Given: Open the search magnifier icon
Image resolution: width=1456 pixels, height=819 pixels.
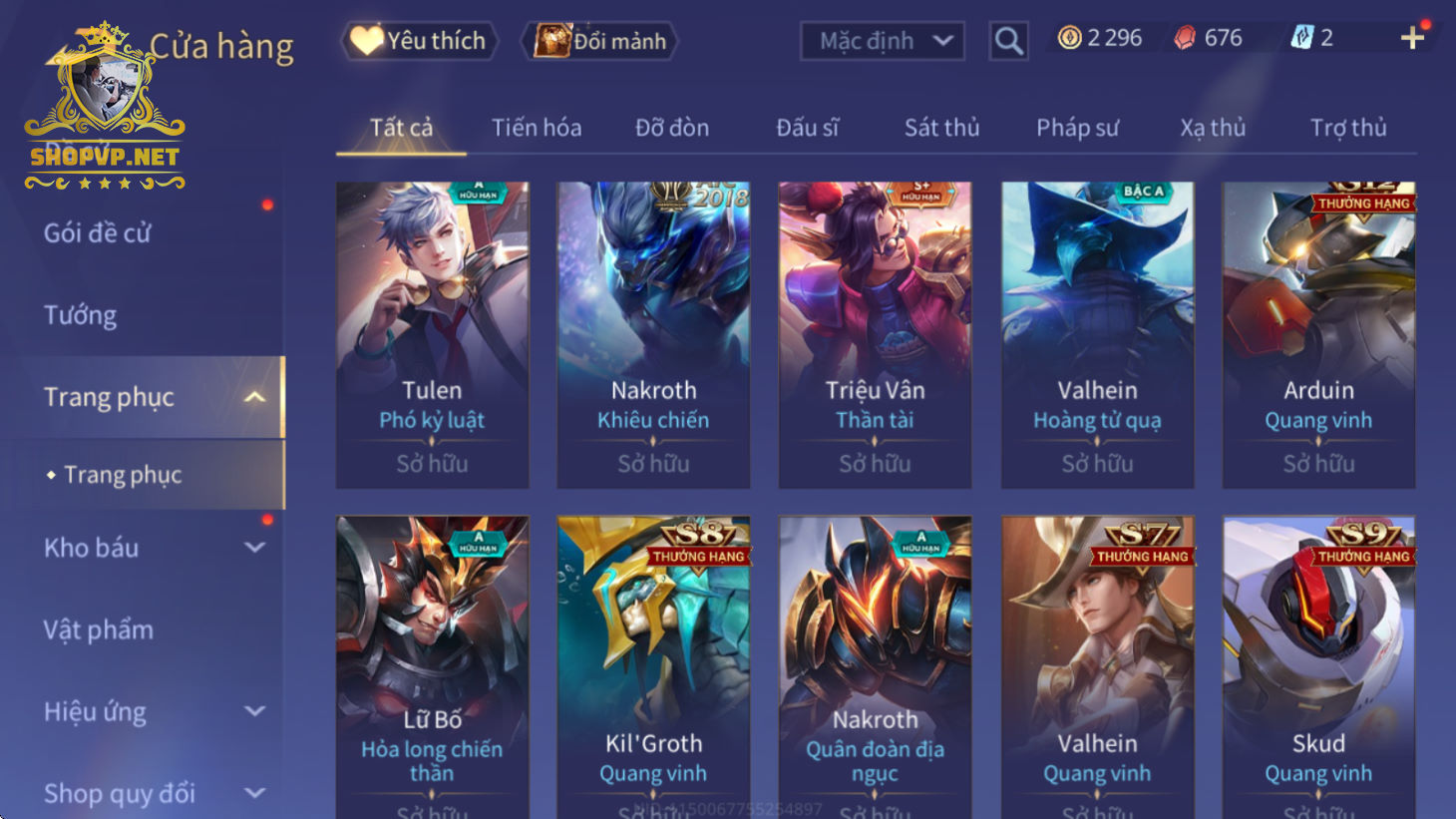Looking at the screenshot, I should click(x=1008, y=41).
